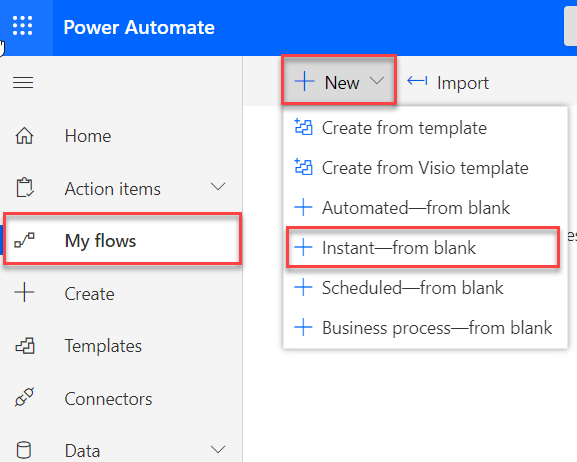The image size is (577, 462).
Task: Click the plus icon beside Business process—from blank
Action: tap(304, 327)
